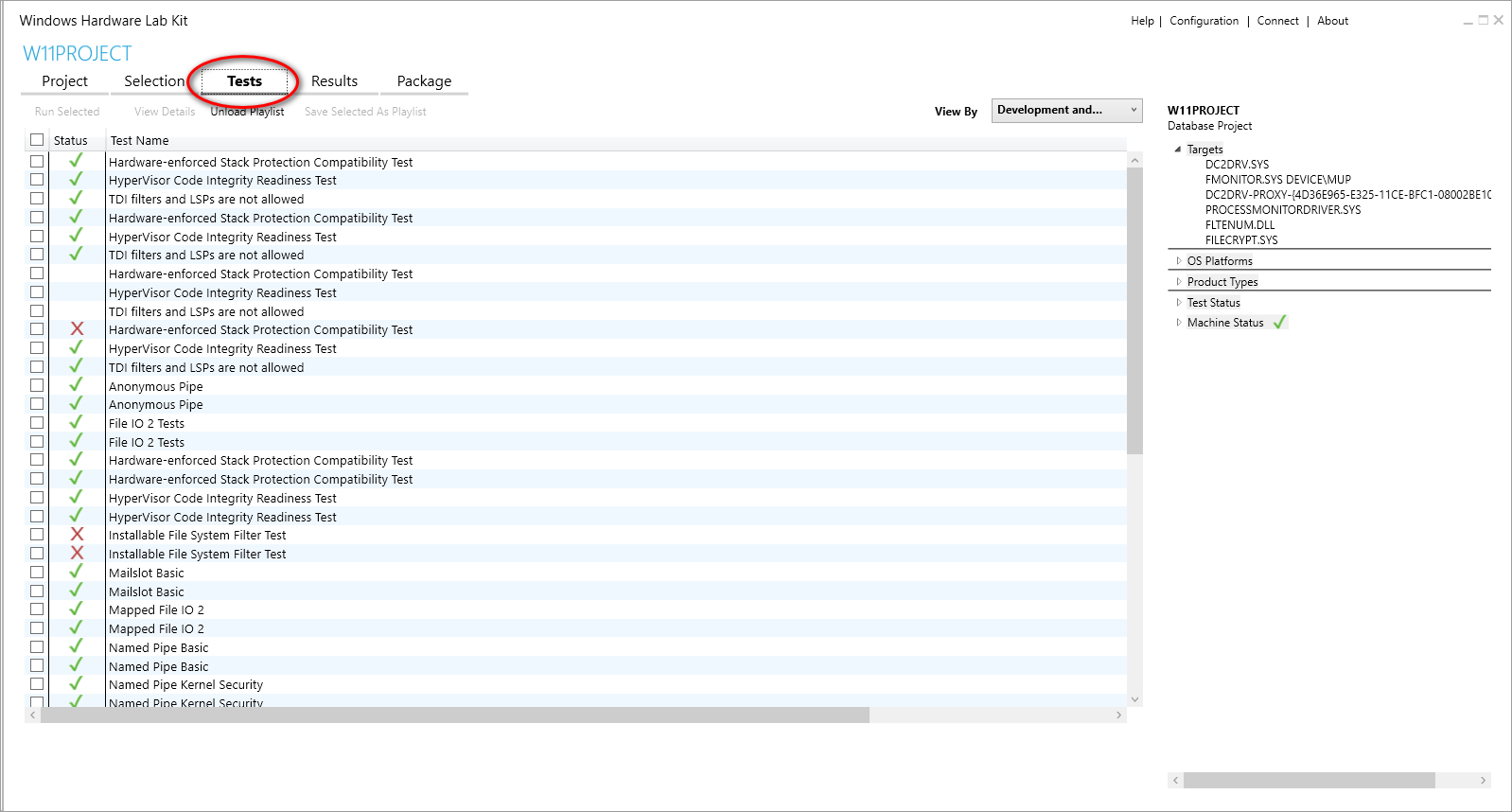Click the View Details button
The width and height of the screenshot is (1512, 812).
coord(165,112)
